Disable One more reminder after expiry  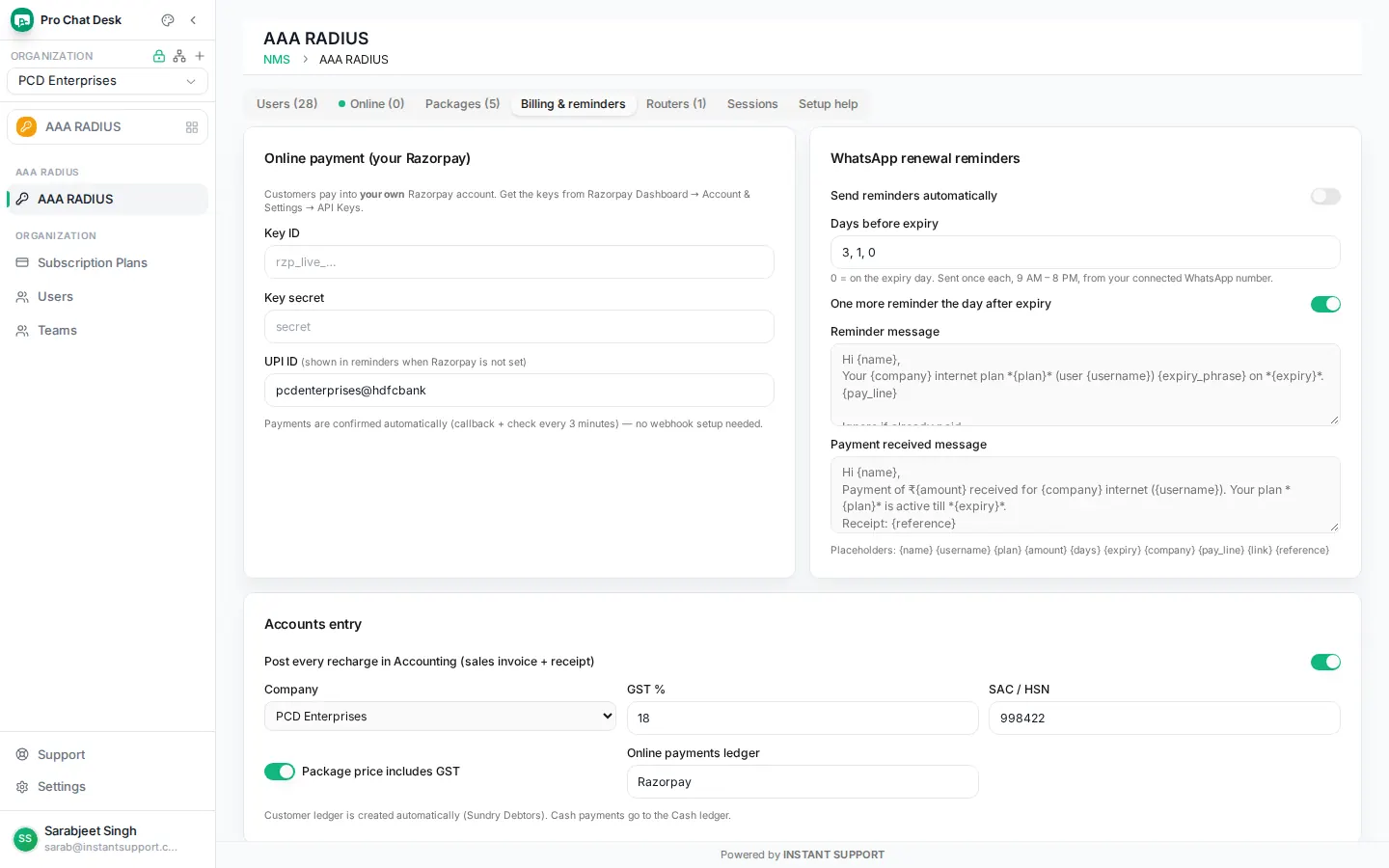click(1325, 305)
